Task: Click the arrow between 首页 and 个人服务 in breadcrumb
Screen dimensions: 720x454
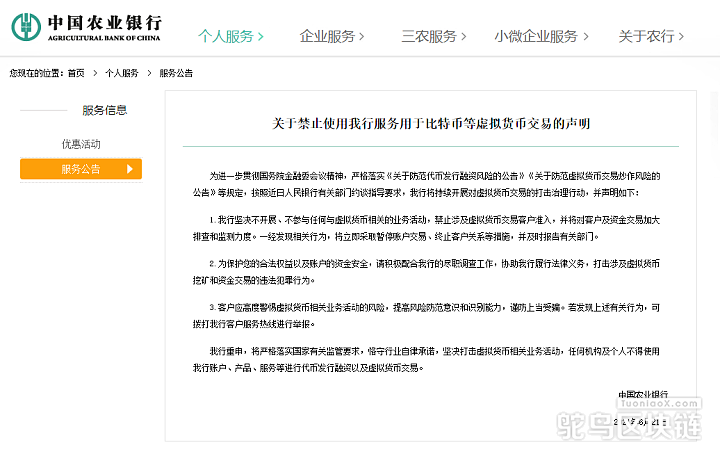Action: coord(95,73)
